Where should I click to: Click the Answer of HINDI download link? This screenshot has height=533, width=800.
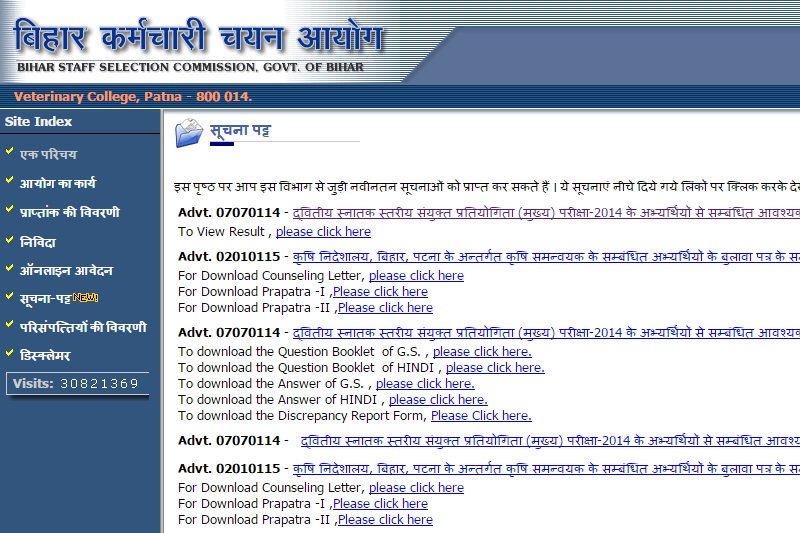click(438, 399)
